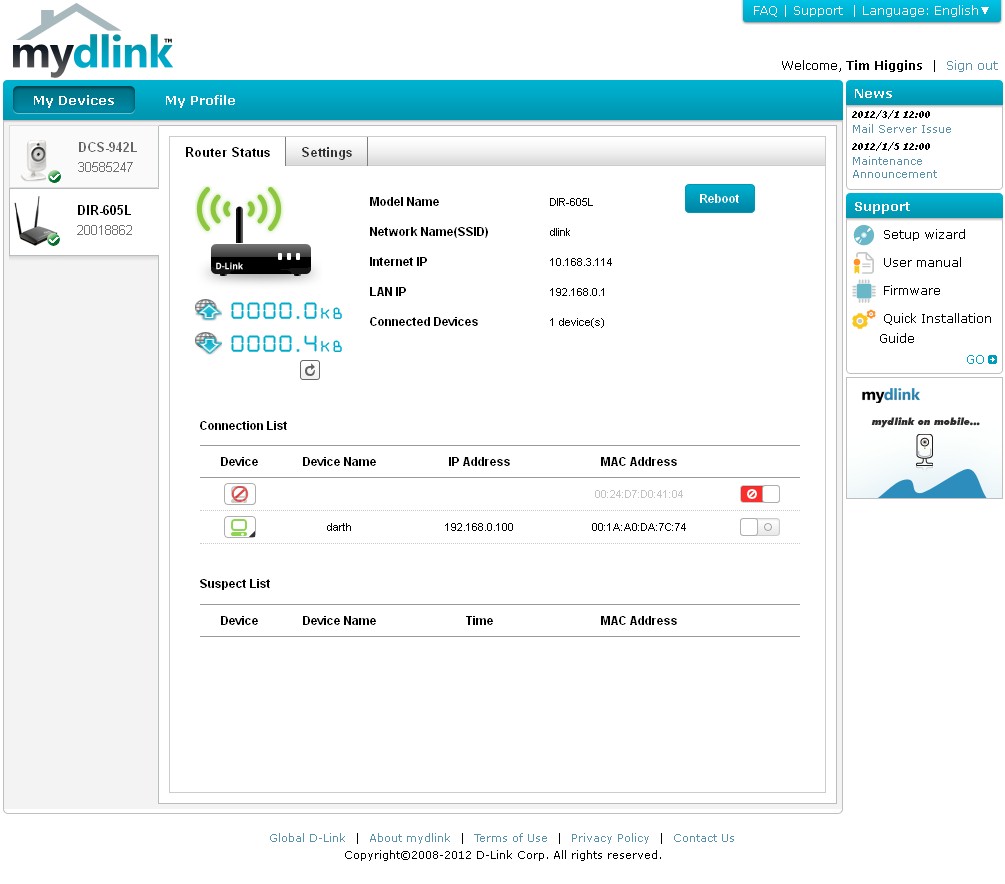This screenshot has height=884, width=1005.
Task: Click the DIR-605L router icon in sidebar
Action: pos(37,222)
